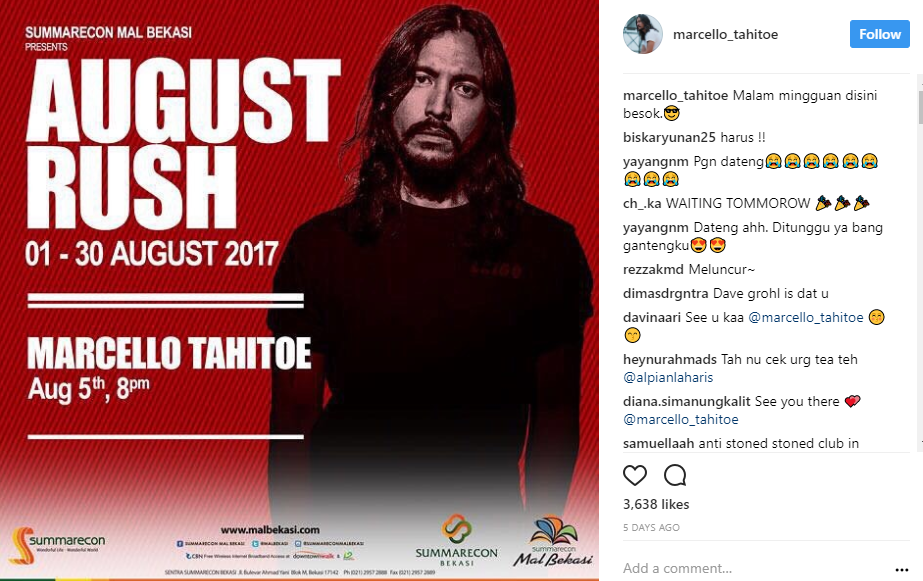Like the post with the heart icon
The height and width of the screenshot is (581, 923).
635,475
